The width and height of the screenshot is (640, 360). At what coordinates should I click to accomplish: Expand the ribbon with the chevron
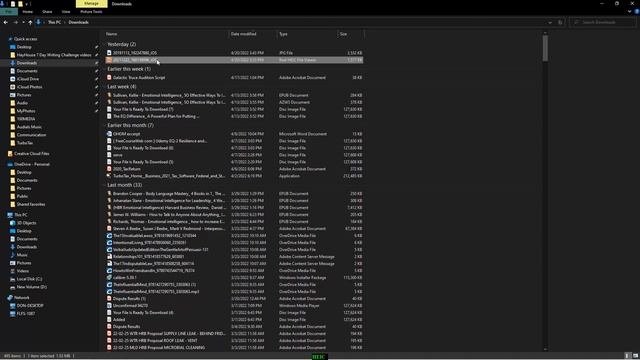[x=630, y=12]
